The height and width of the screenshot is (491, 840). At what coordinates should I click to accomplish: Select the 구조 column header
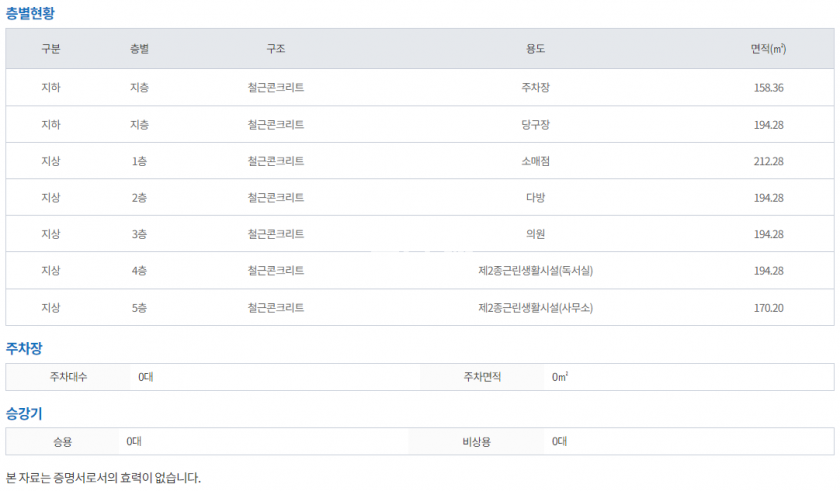pos(276,49)
